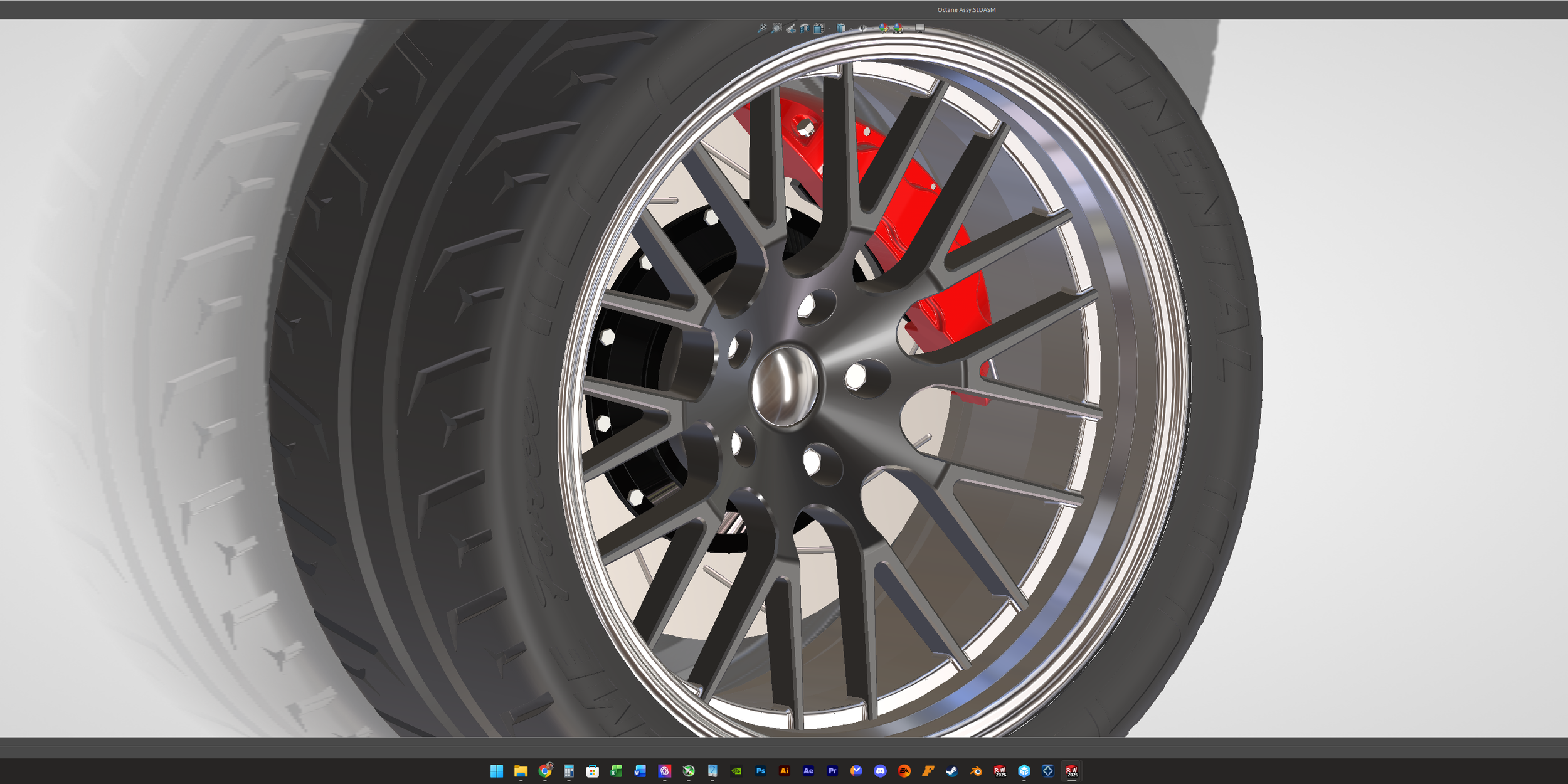
Task: Click the Zoom to Fit icon
Action: click(762, 28)
